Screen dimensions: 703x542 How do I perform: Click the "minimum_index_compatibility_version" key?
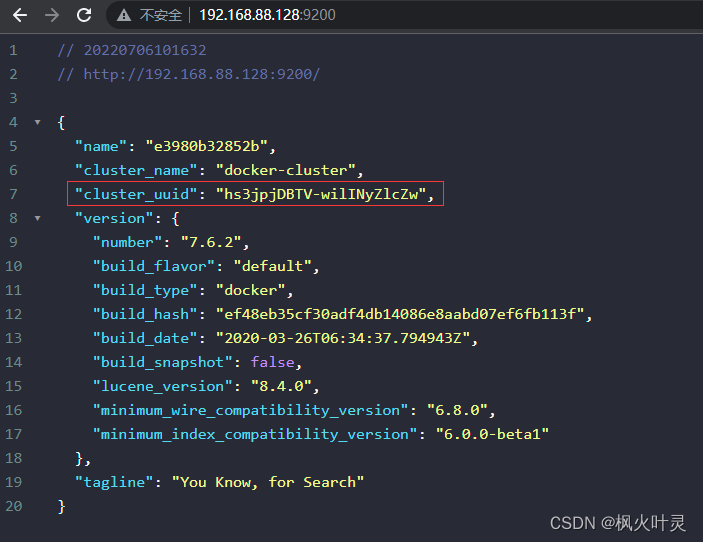tap(255, 434)
